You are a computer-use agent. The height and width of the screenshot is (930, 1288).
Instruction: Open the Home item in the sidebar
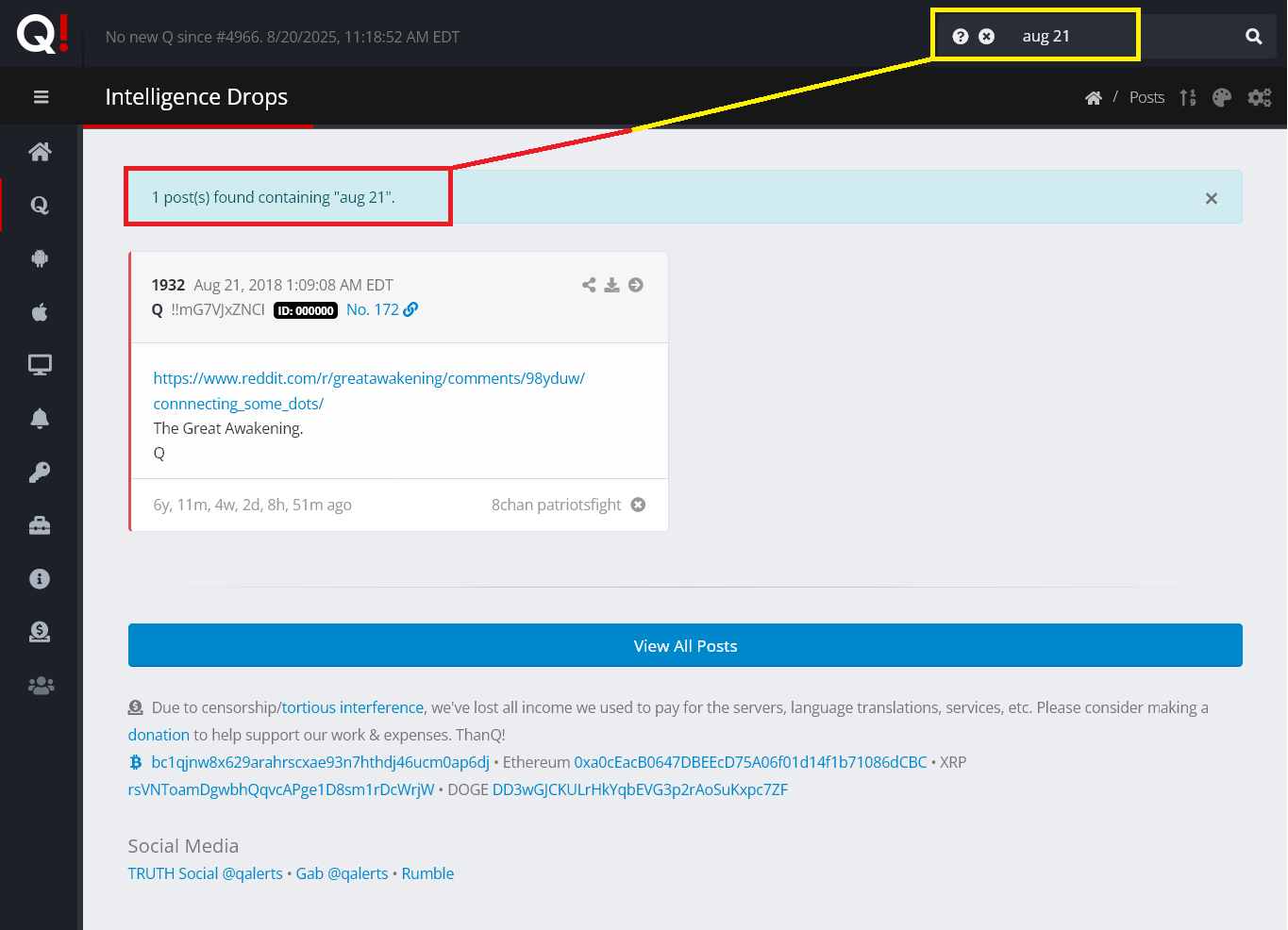coord(40,151)
